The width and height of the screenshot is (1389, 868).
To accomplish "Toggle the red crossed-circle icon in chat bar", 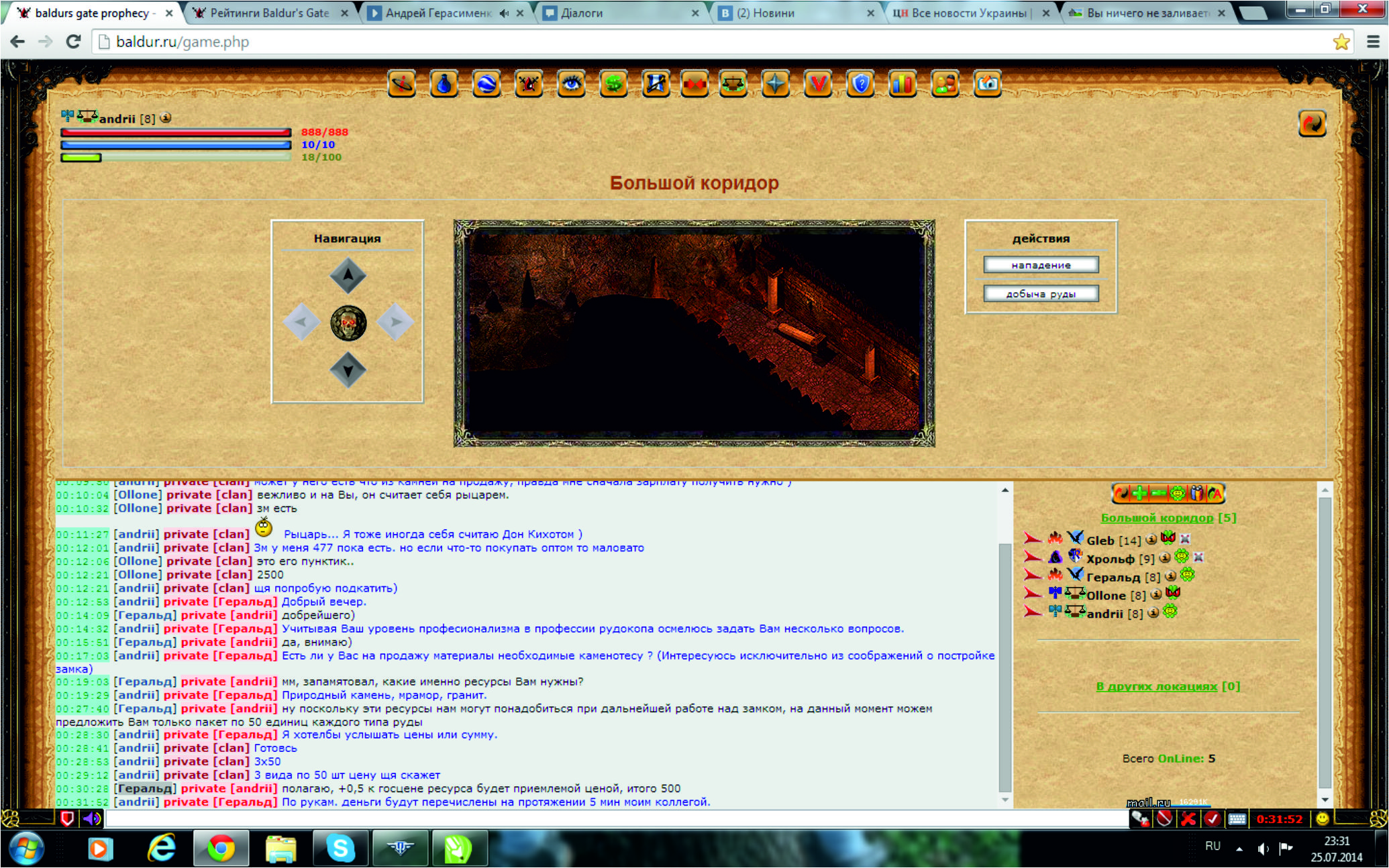I will pos(1164,818).
